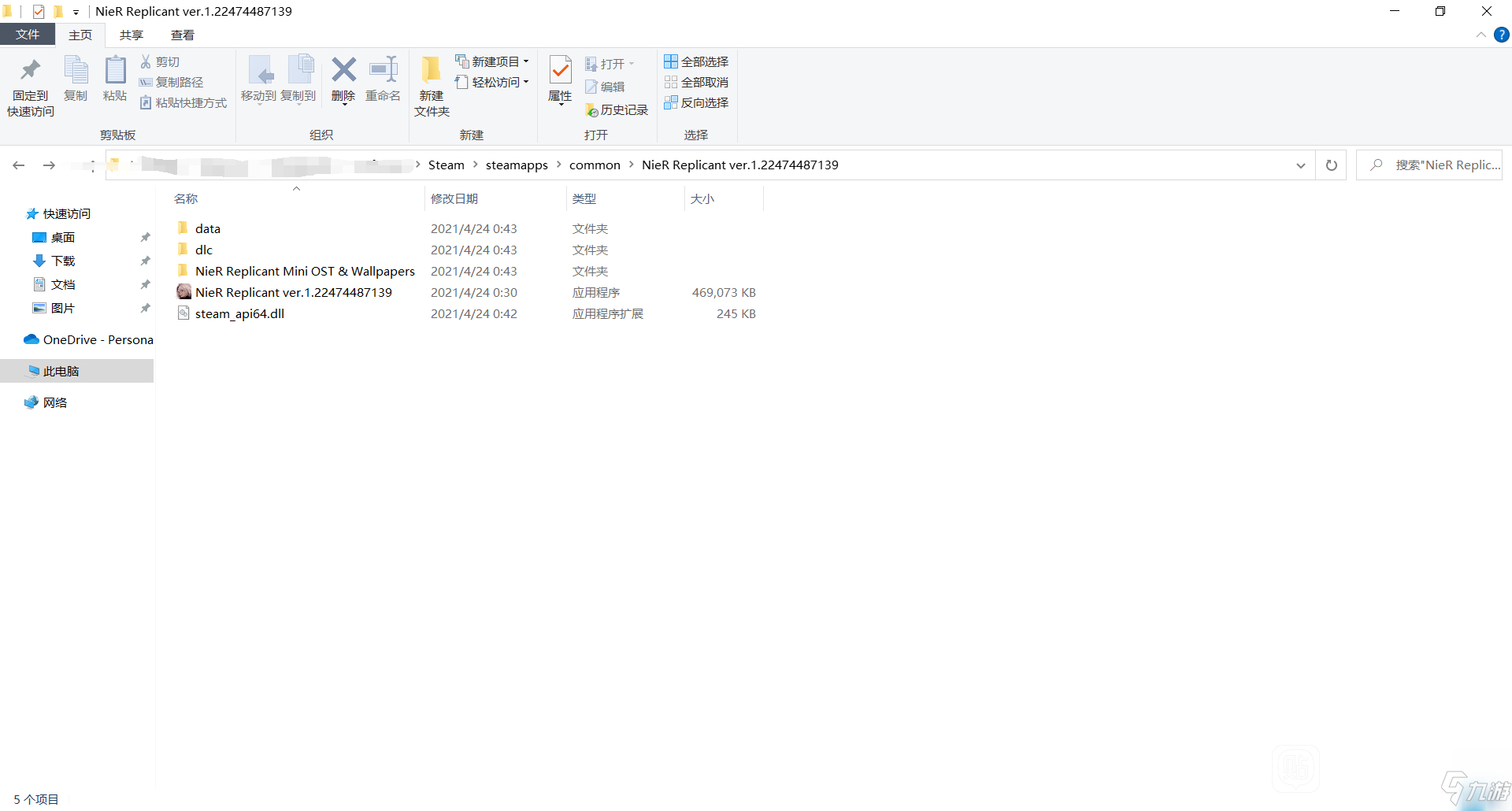This screenshot has width=1512, height=811.
Task: Click the Copy (复制) ribbon icon
Action: 76,70
